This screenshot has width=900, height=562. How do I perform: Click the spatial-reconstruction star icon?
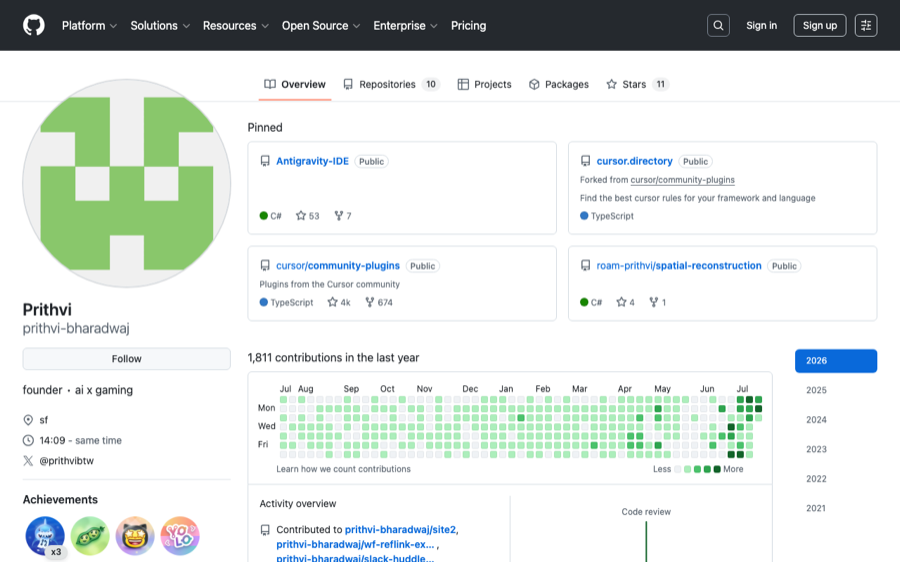[621, 302]
